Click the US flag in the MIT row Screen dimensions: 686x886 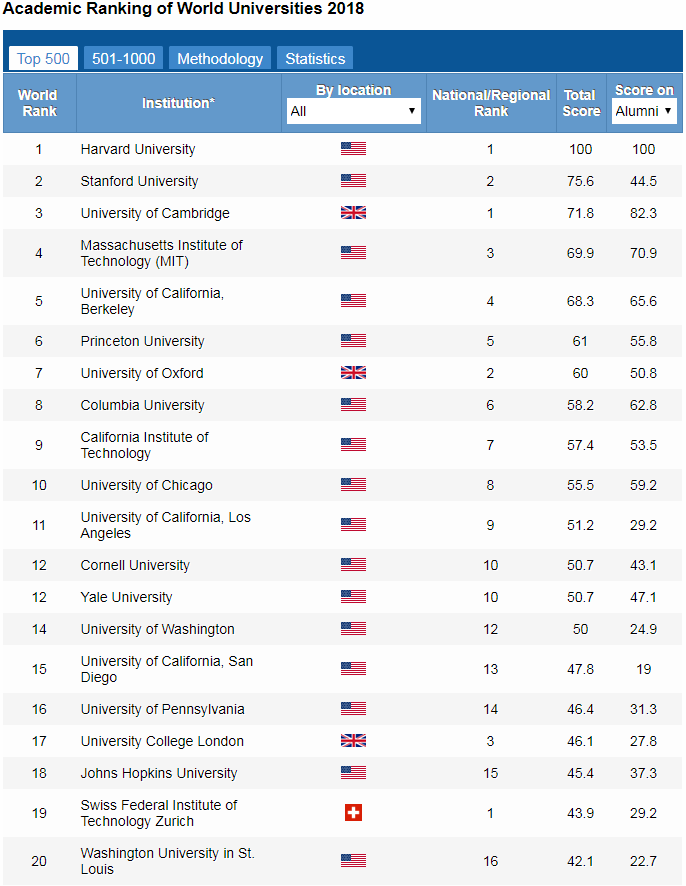pyautogui.click(x=353, y=253)
